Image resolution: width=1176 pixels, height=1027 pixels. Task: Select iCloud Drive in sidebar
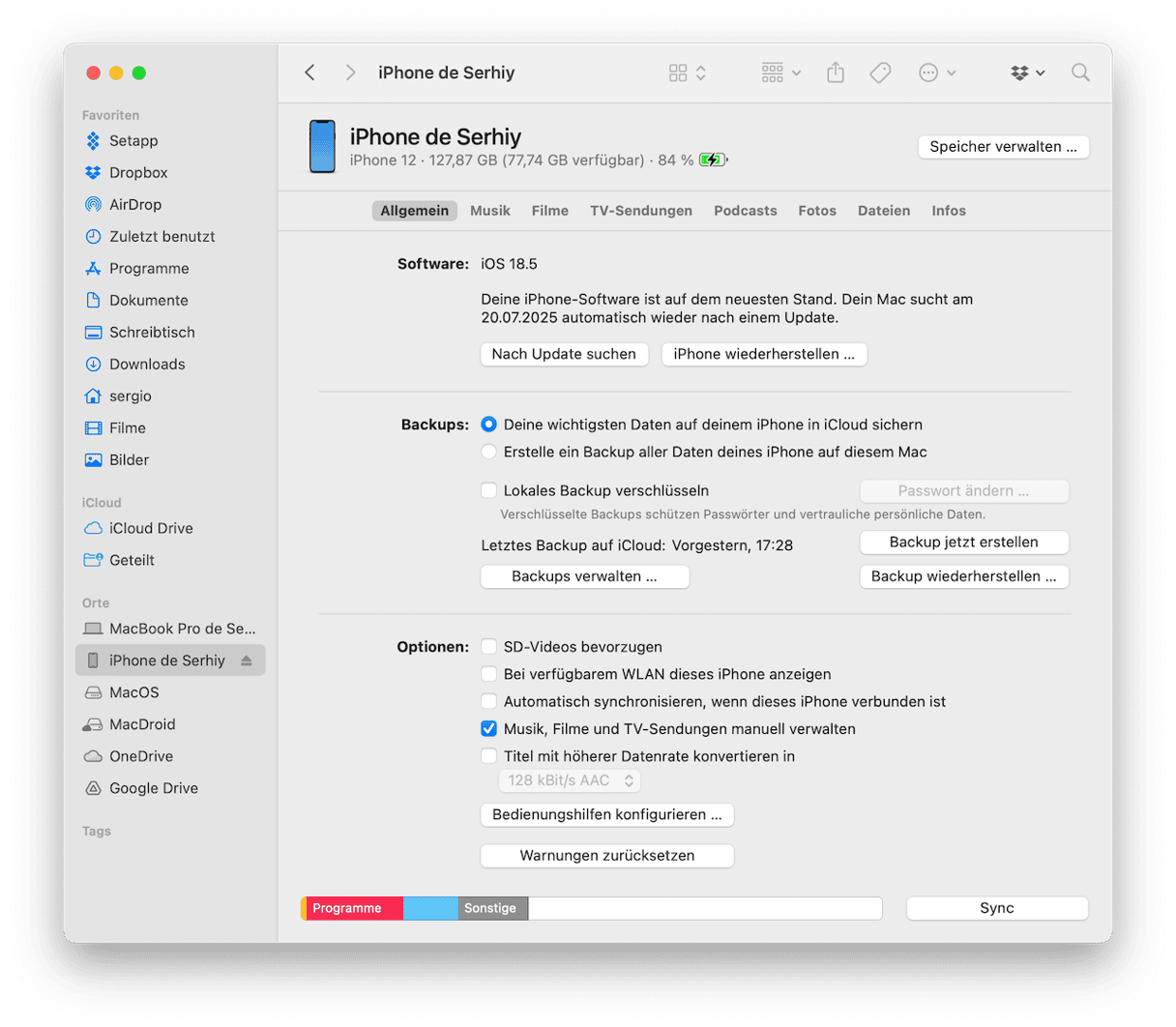coord(150,528)
